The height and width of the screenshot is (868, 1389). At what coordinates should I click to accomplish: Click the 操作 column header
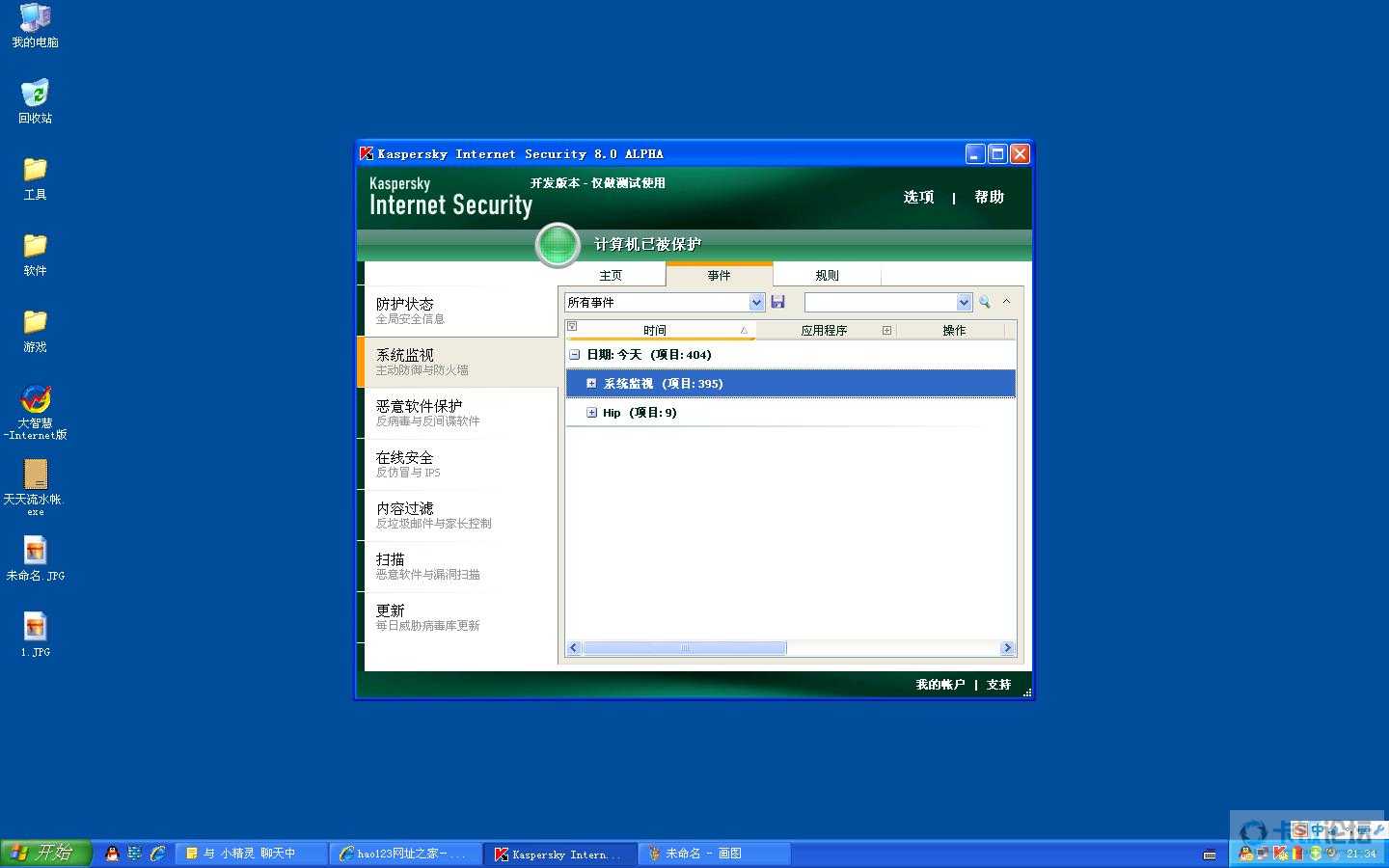(x=954, y=330)
